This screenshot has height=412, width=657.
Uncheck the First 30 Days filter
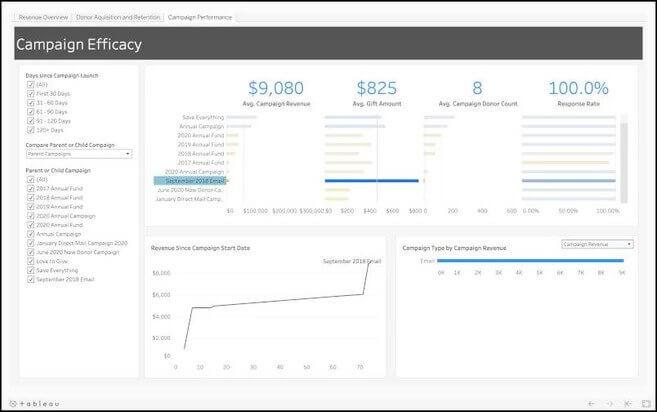click(x=30, y=93)
